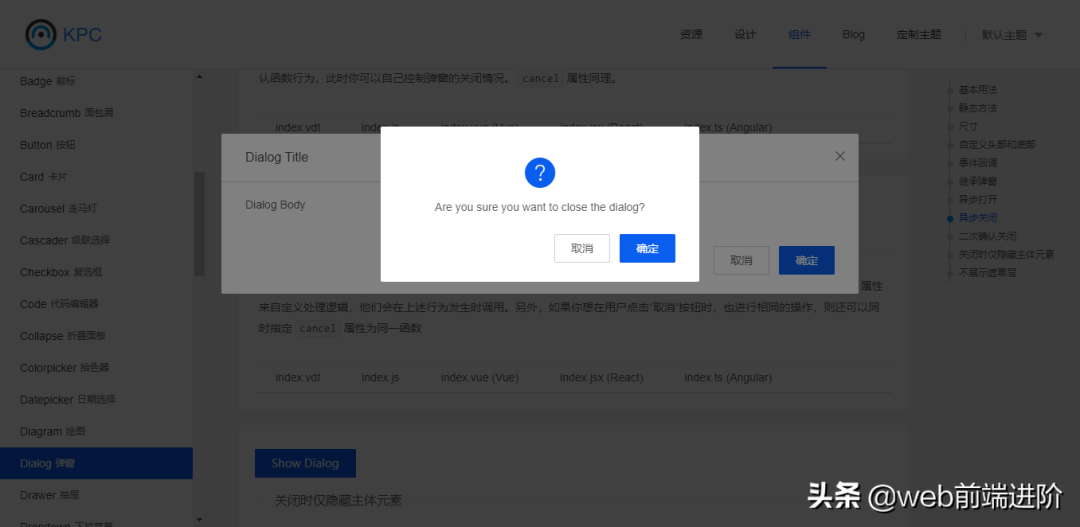Switch to lower index.ts (Angular) tab

click(728, 378)
